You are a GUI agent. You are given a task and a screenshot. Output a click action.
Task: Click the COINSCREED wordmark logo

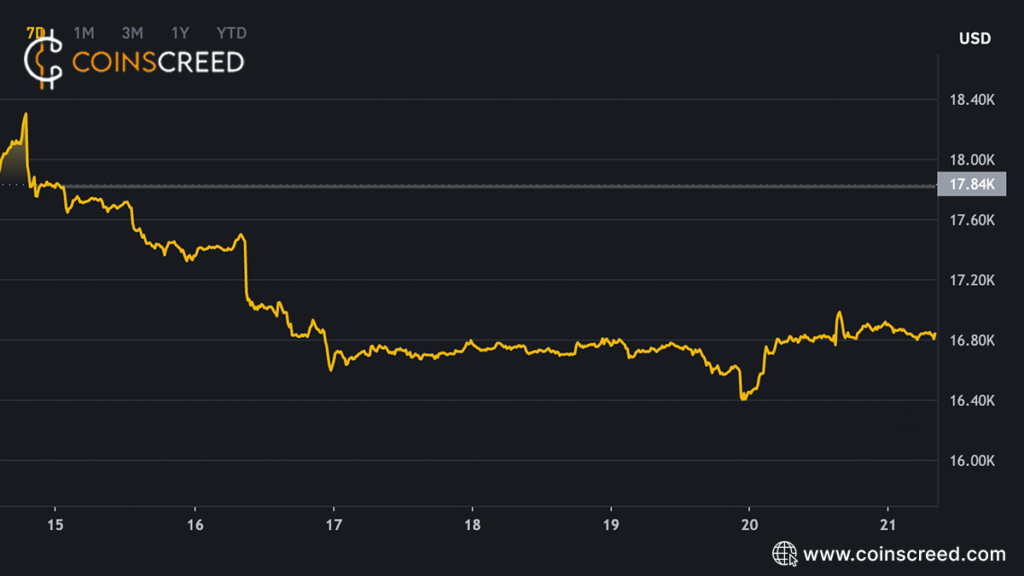click(160, 62)
